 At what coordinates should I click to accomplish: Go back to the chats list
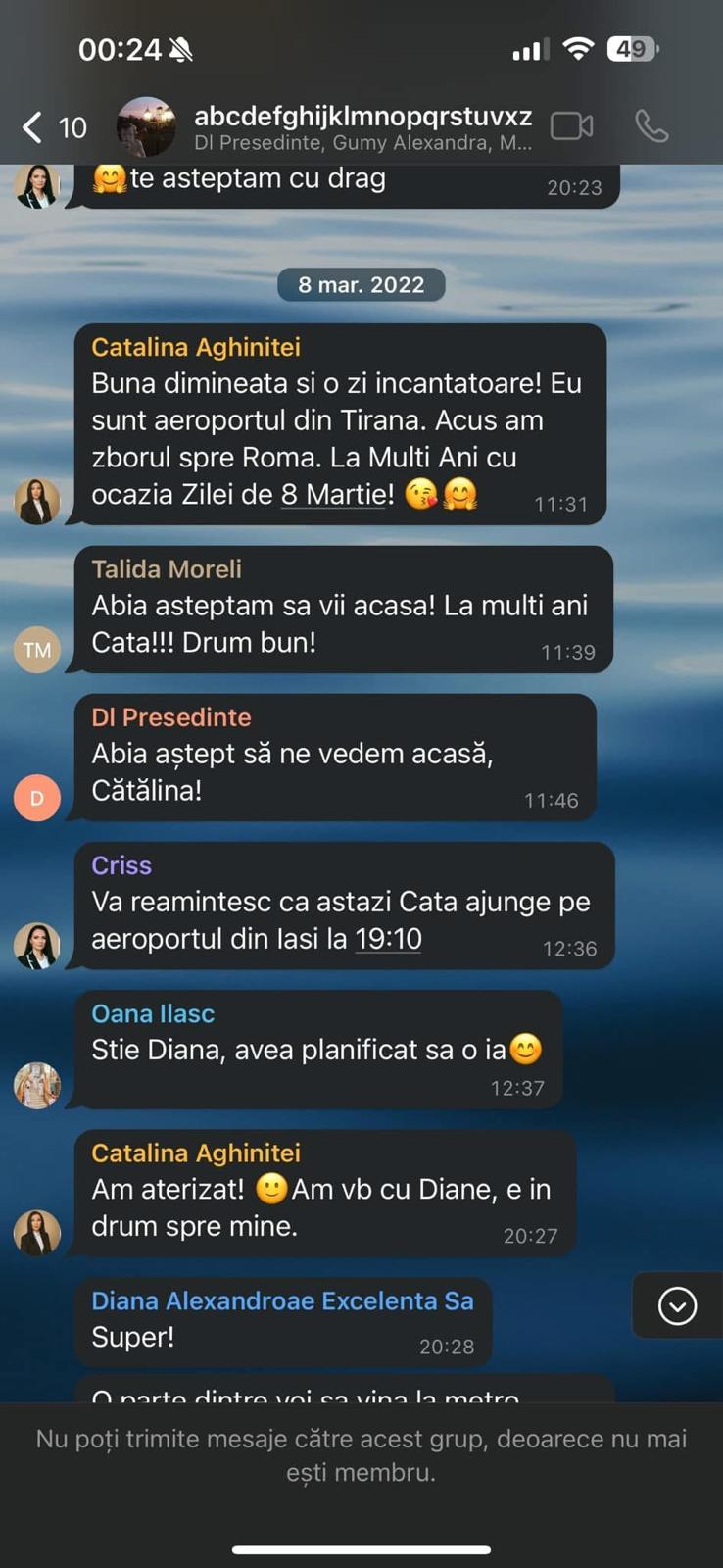coord(54,127)
